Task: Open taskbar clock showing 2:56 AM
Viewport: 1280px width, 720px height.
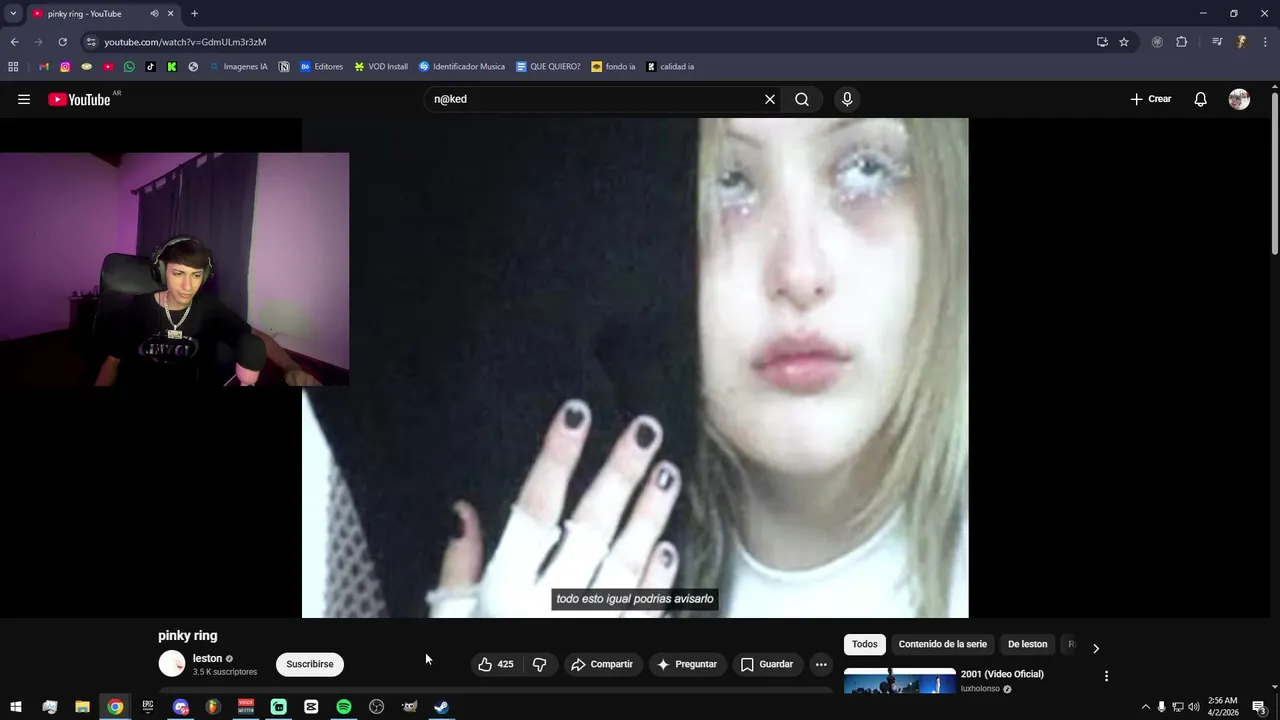Action: (1222, 707)
